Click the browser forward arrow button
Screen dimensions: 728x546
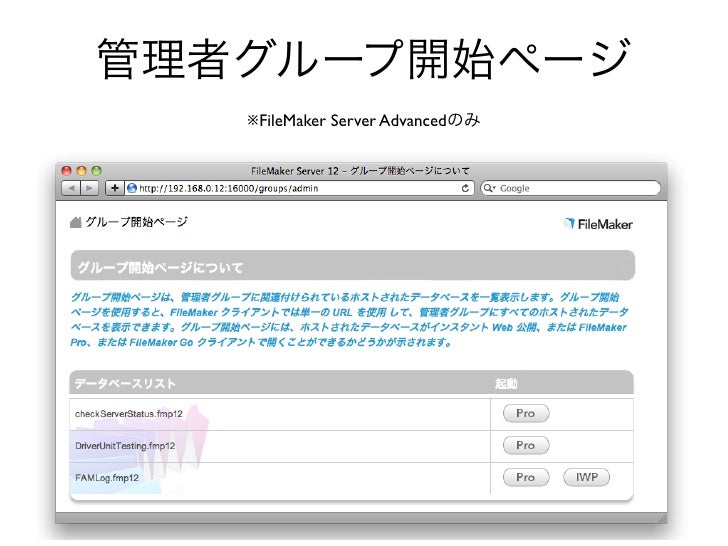[x=89, y=188]
